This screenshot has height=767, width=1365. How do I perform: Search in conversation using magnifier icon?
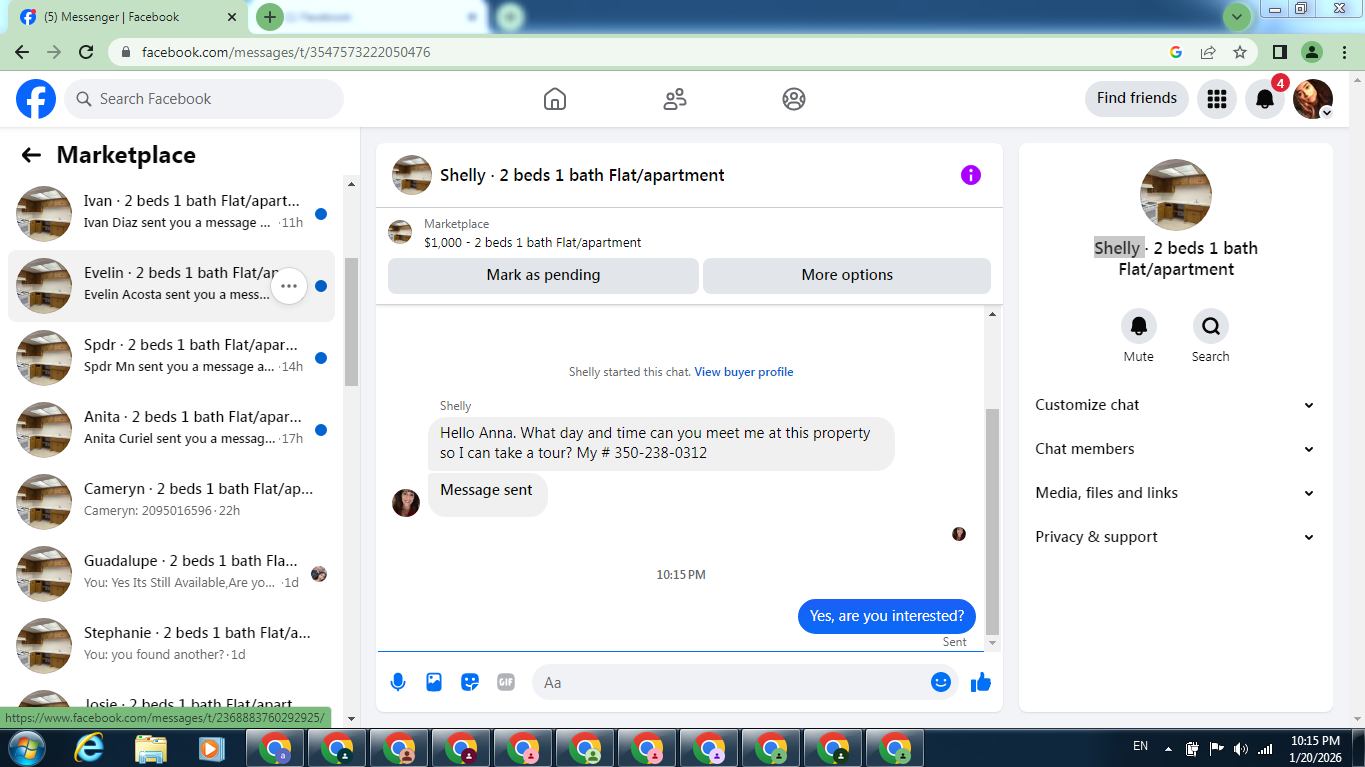pyautogui.click(x=1211, y=326)
